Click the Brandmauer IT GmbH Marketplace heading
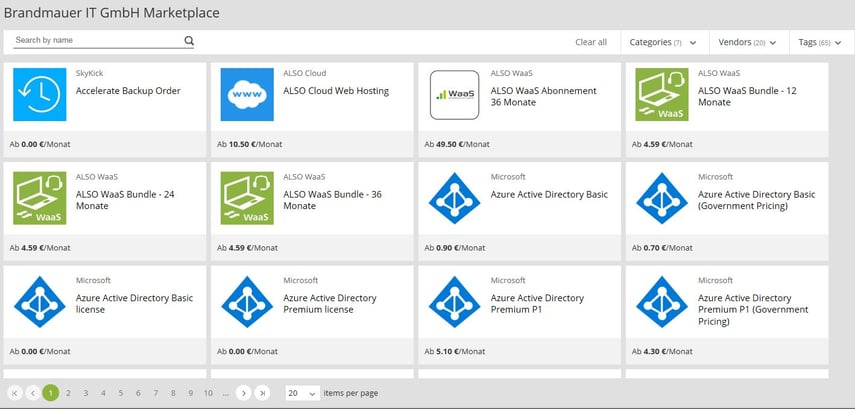This screenshot has width=855, height=409. [x=112, y=13]
